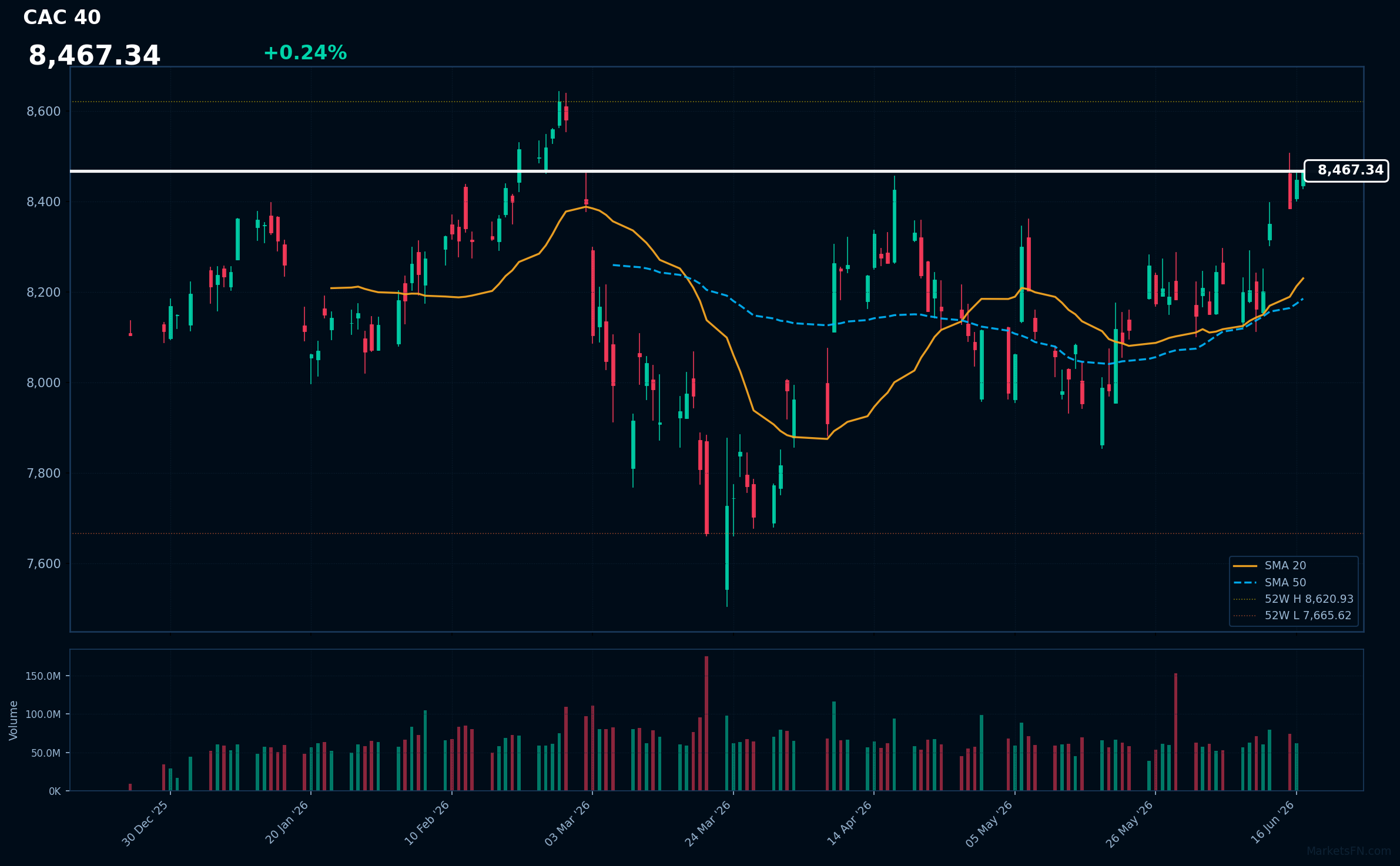Click the 7,600 price axis label

point(43,564)
